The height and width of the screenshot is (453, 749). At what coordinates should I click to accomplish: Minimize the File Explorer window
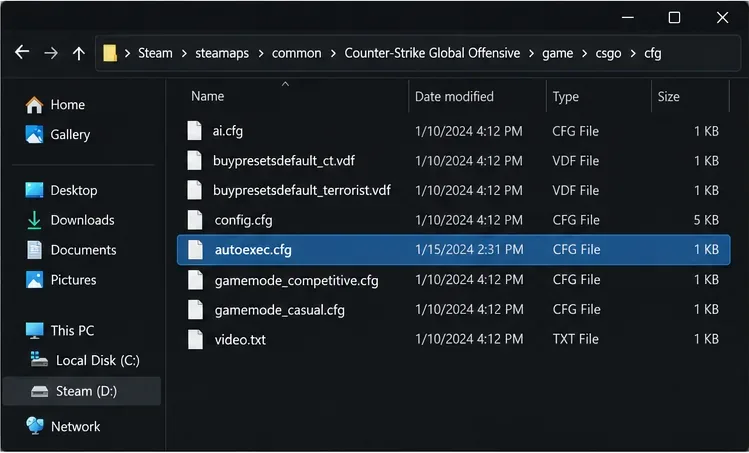tap(628, 18)
